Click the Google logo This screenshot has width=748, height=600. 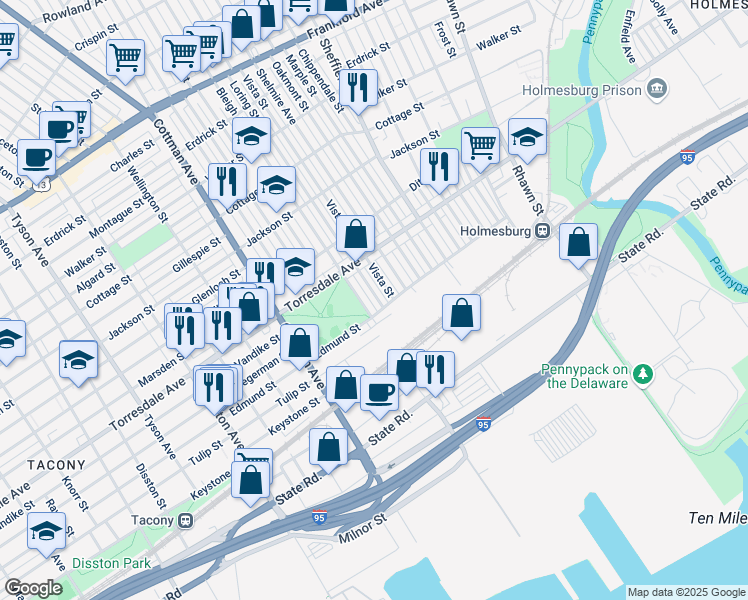point(33,588)
